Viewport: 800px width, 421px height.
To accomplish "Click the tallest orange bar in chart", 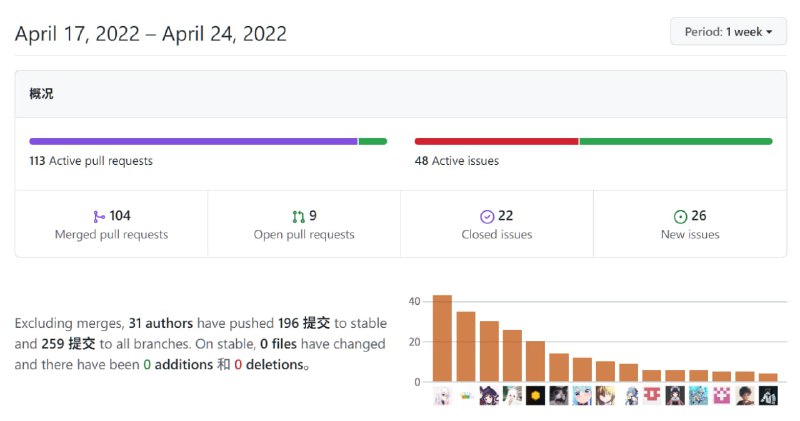I will tap(442, 338).
